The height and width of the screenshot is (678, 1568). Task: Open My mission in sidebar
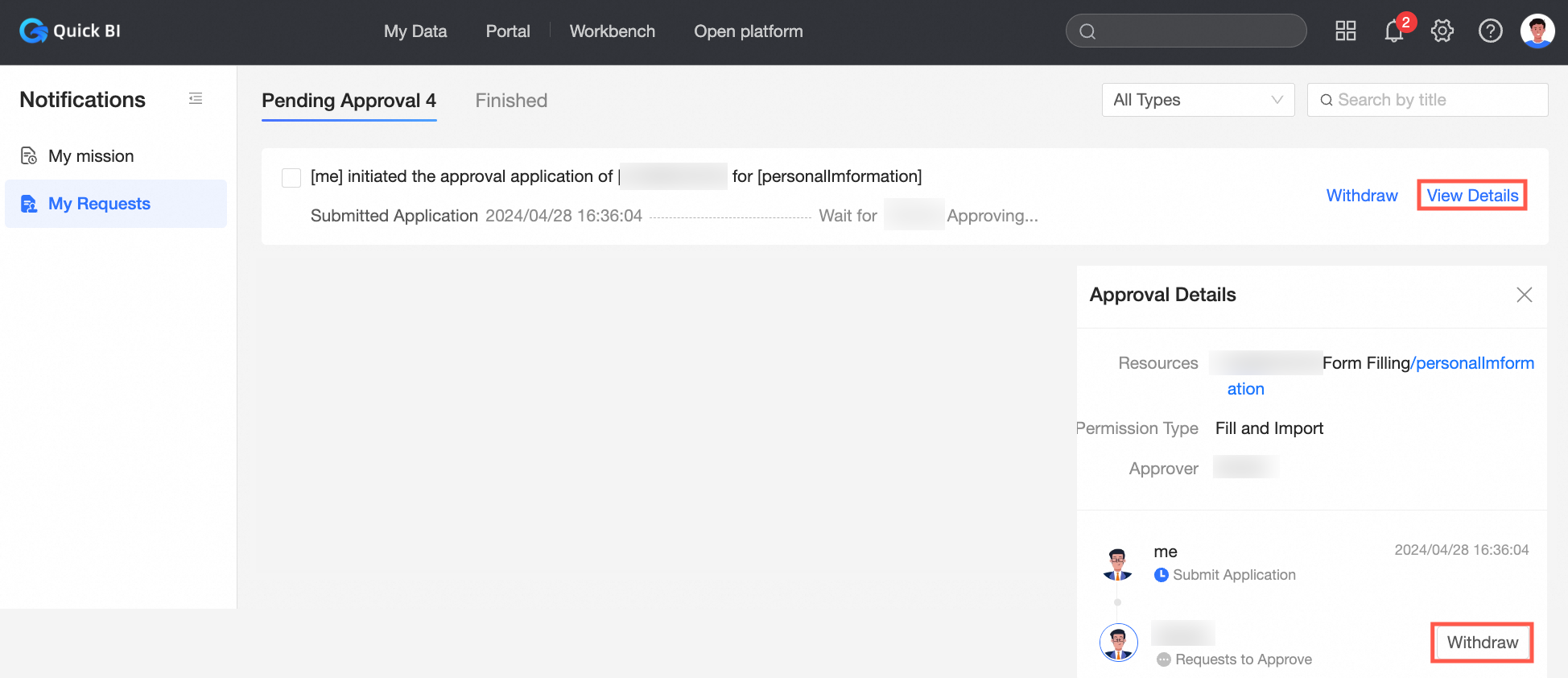tap(91, 156)
